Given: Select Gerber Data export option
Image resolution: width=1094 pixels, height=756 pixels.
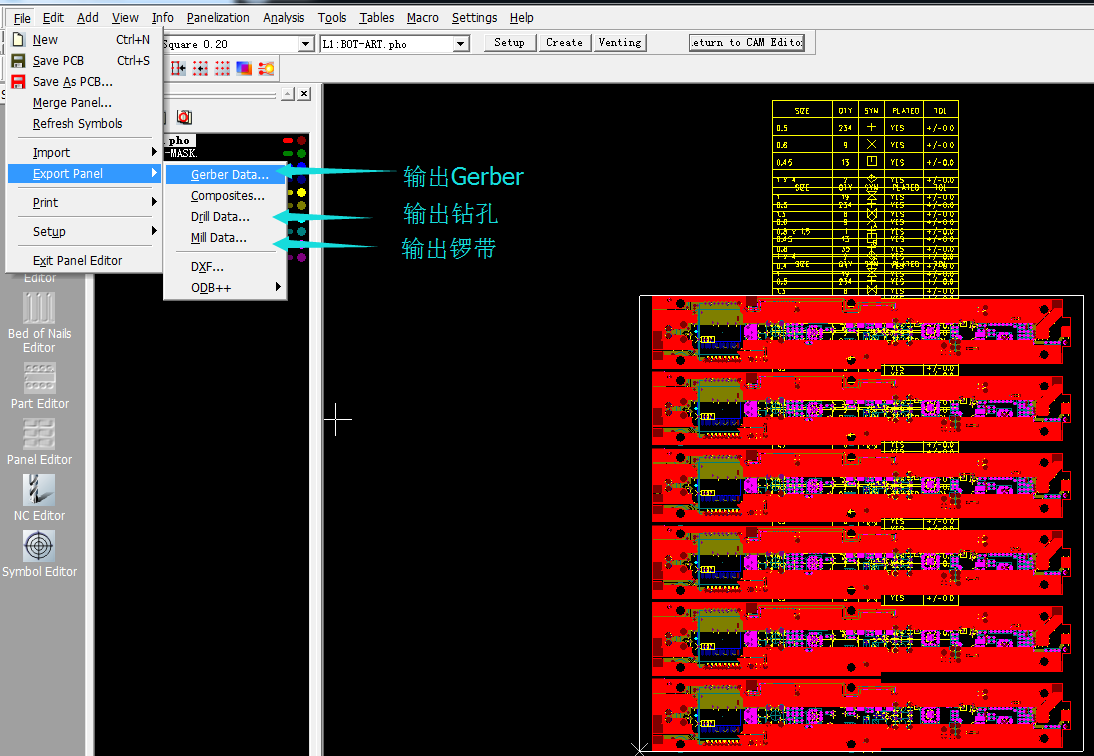Looking at the screenshot, I should (x=229, y=175).
